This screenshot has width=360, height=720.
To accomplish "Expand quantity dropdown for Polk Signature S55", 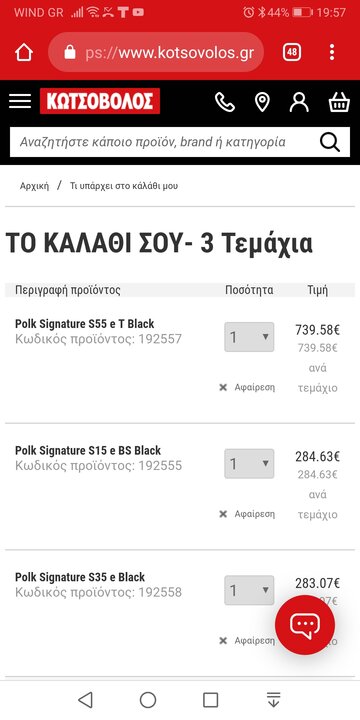I will (249, 337).
